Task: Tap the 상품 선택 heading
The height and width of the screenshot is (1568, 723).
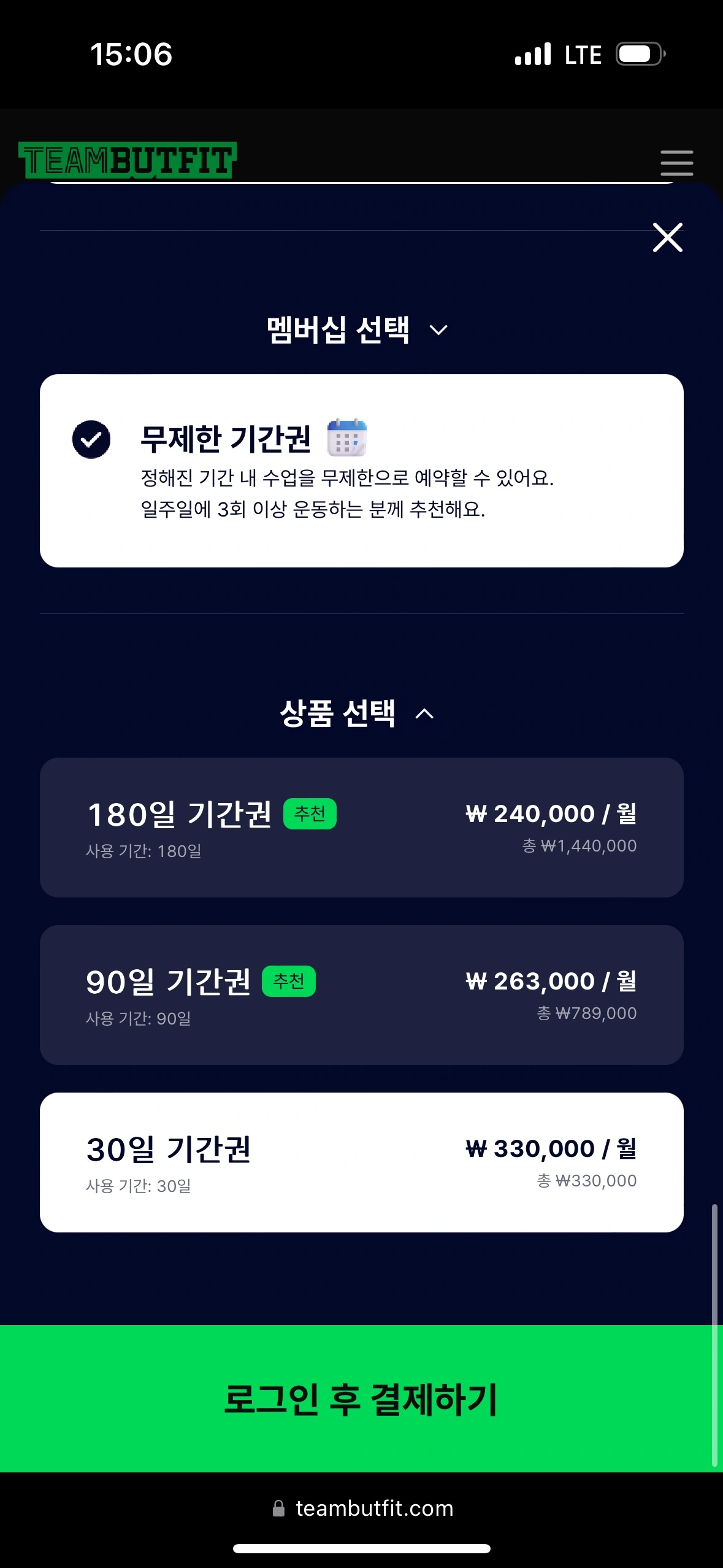Action: (337, 713)
